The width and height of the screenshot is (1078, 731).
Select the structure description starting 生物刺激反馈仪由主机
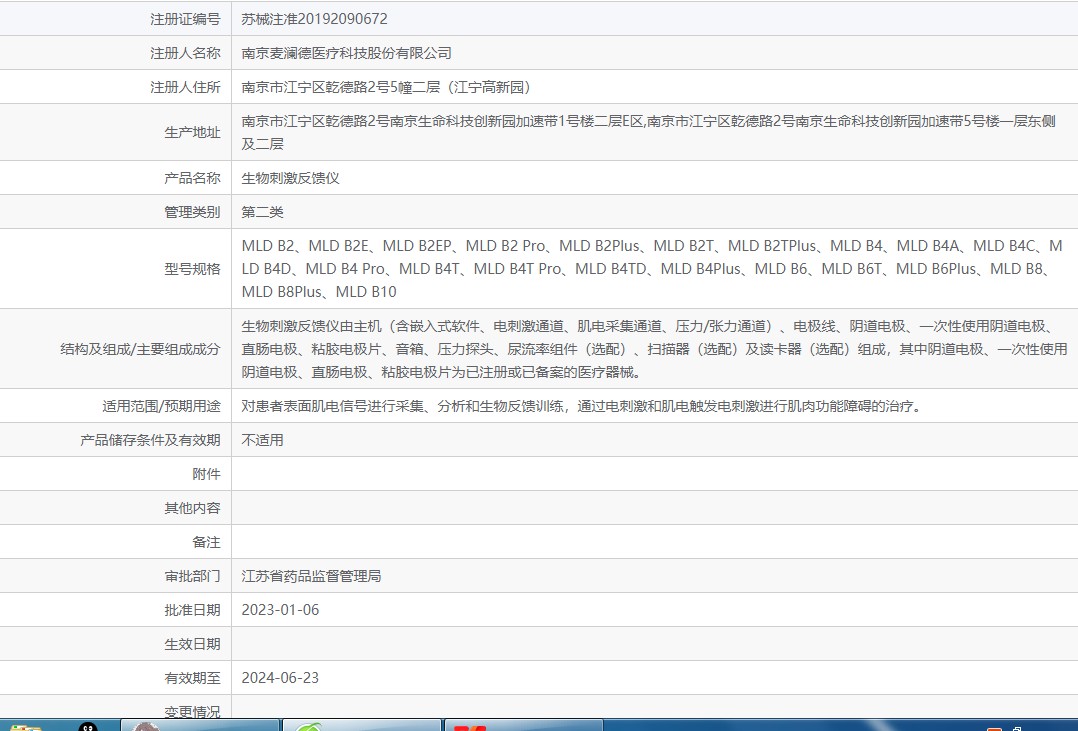[x=654, y=349]
